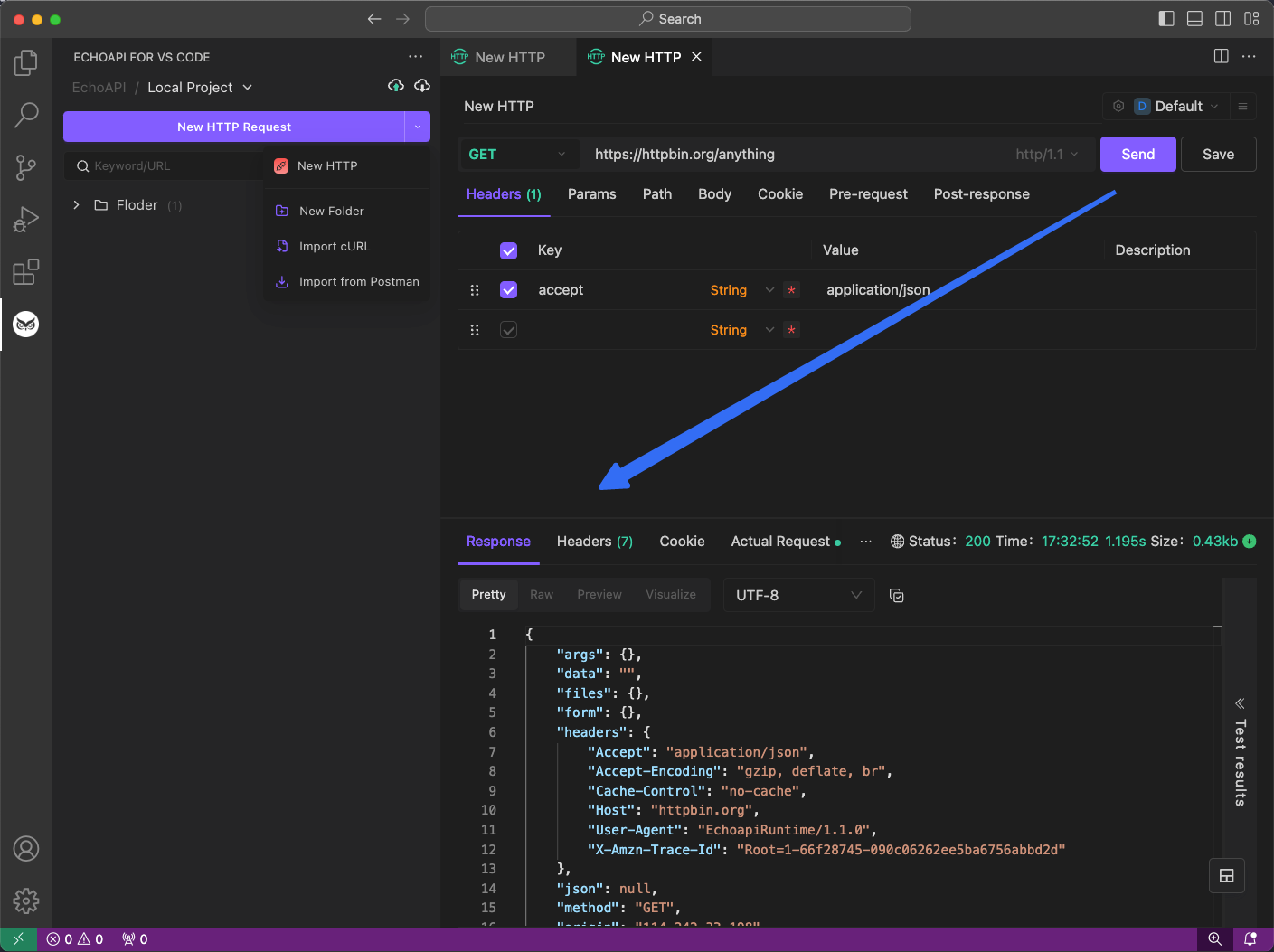Open the Extensions view

coord(26,272)
